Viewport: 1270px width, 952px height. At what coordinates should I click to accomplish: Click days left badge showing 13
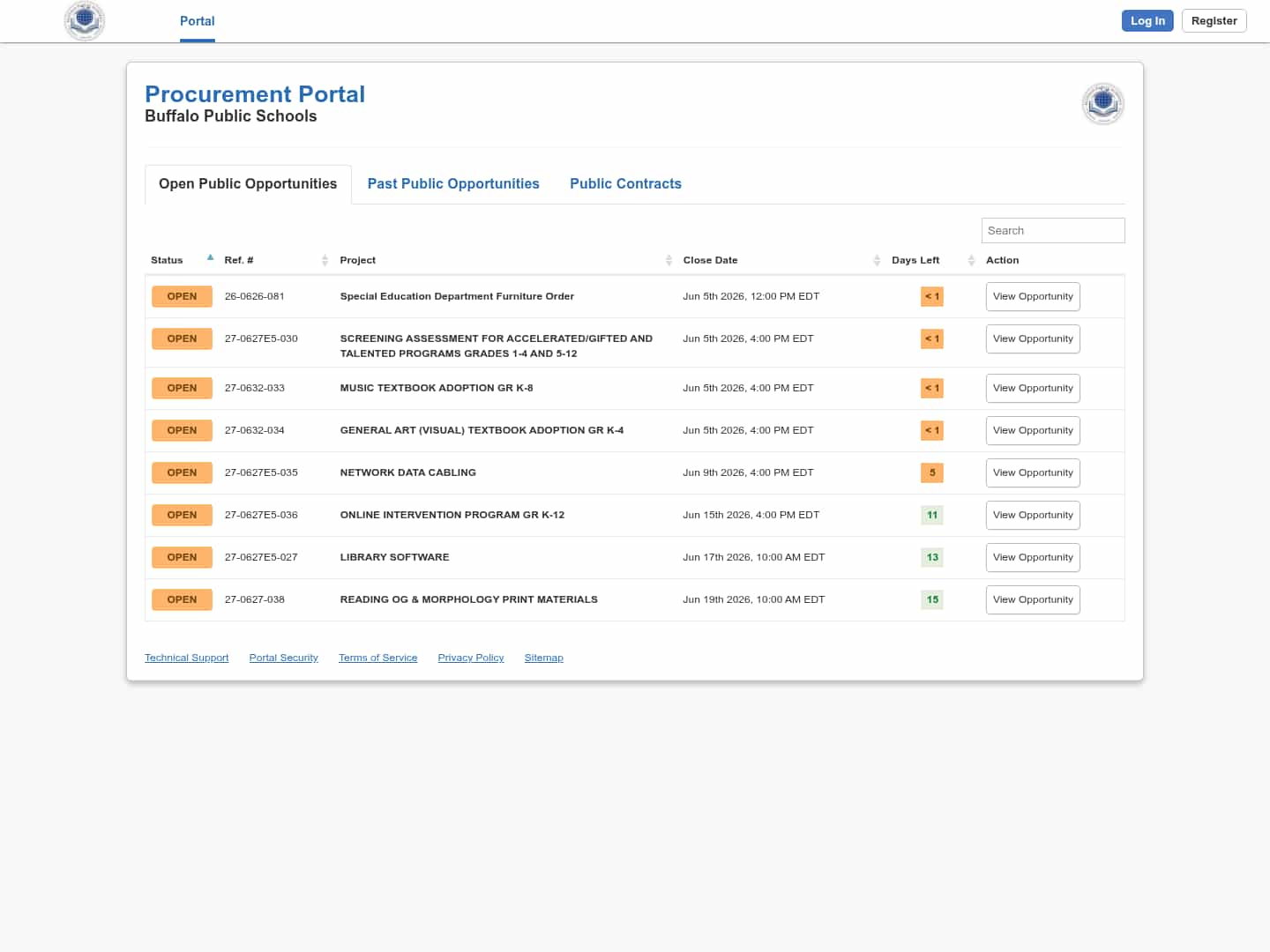click(932, 557)
